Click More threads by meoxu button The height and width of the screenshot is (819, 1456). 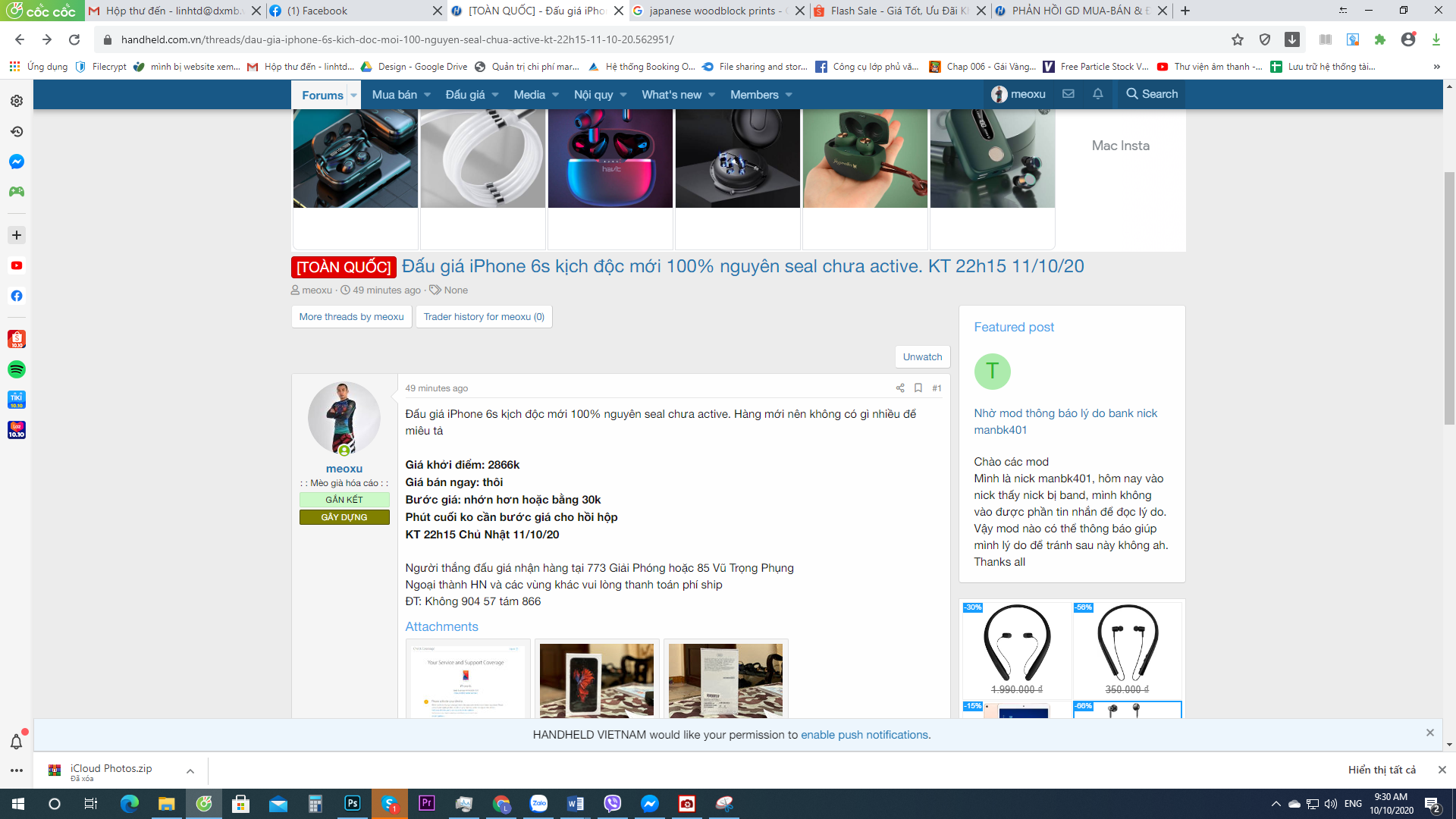[351, 317]
